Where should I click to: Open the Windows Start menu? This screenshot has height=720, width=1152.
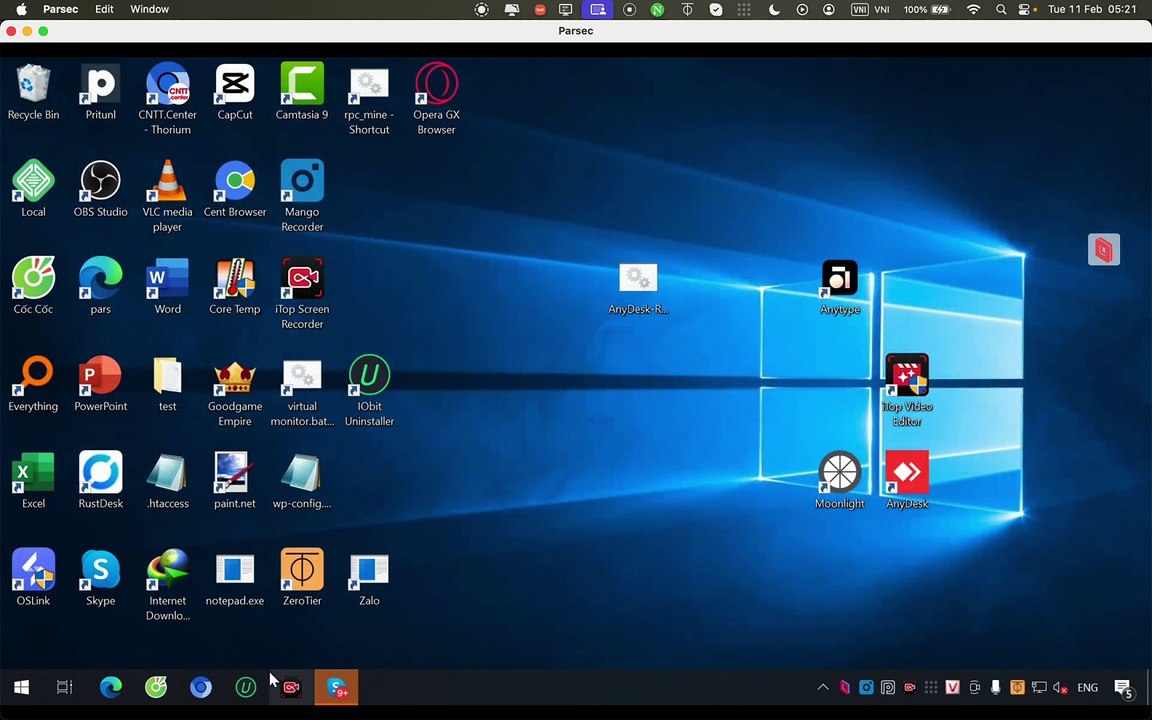pyautogui.click(x=21, y=687)
